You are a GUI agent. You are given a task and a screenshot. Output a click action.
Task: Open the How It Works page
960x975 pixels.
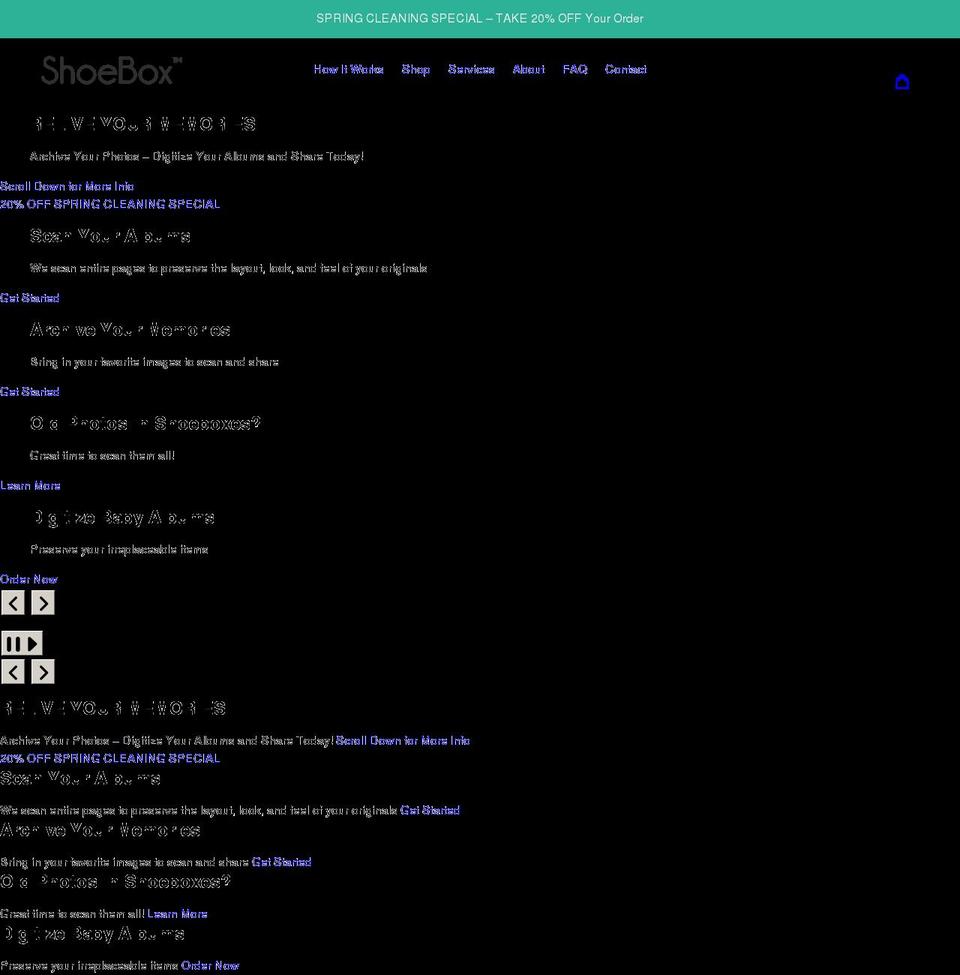pyautogui.click(x=348, y=69)
